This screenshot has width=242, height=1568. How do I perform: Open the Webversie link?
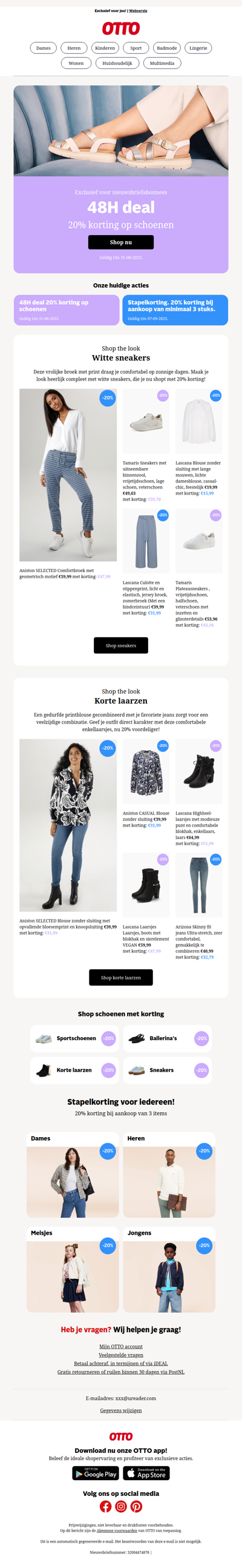pos(138,11)
